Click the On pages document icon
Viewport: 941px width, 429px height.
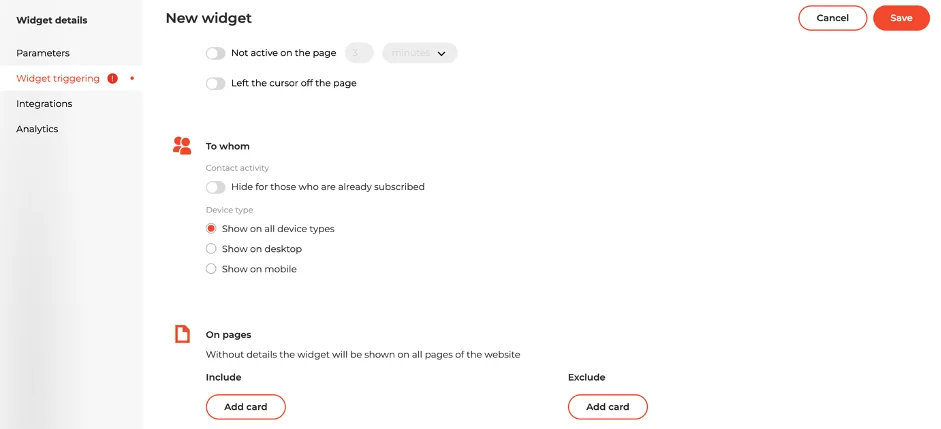(182, 334)
